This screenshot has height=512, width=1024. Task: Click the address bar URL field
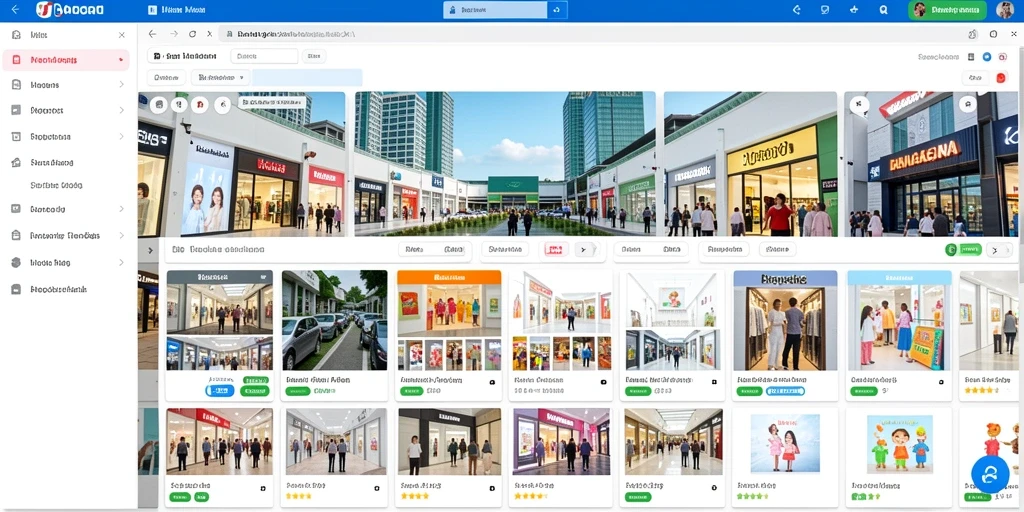tap(588, 34)
